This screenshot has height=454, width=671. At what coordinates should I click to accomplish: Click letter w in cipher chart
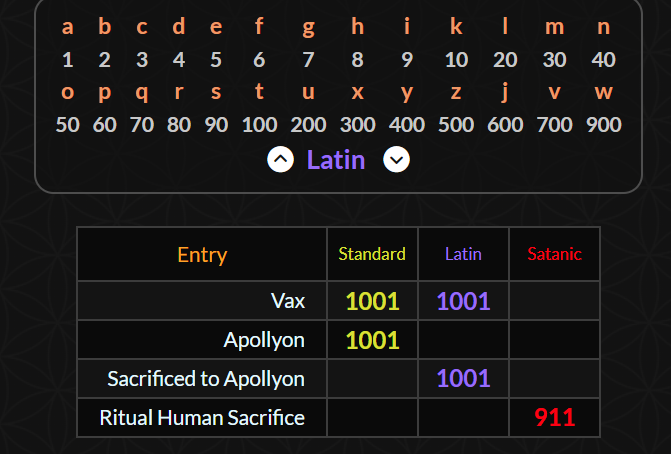(603, 92)
